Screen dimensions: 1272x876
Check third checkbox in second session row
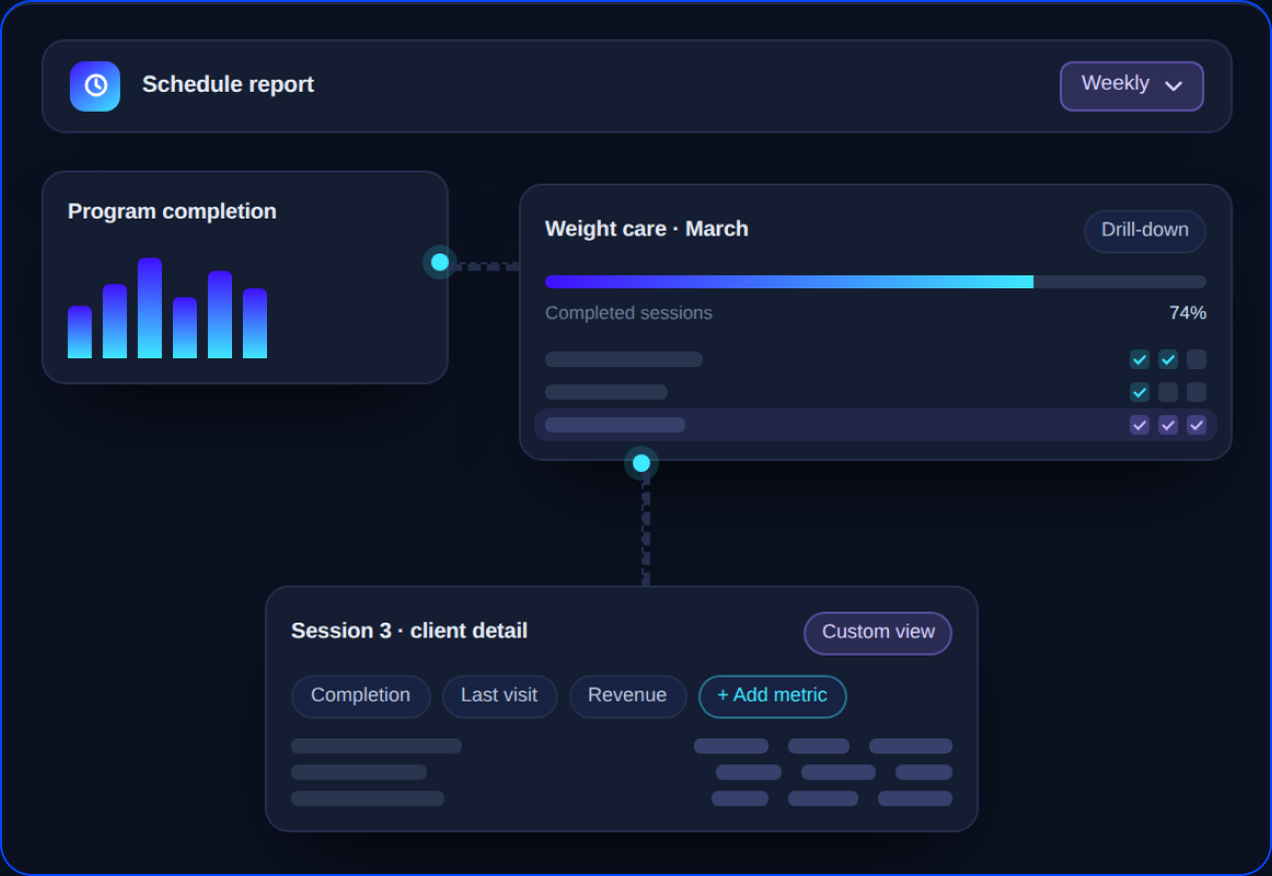point(1196,392)
